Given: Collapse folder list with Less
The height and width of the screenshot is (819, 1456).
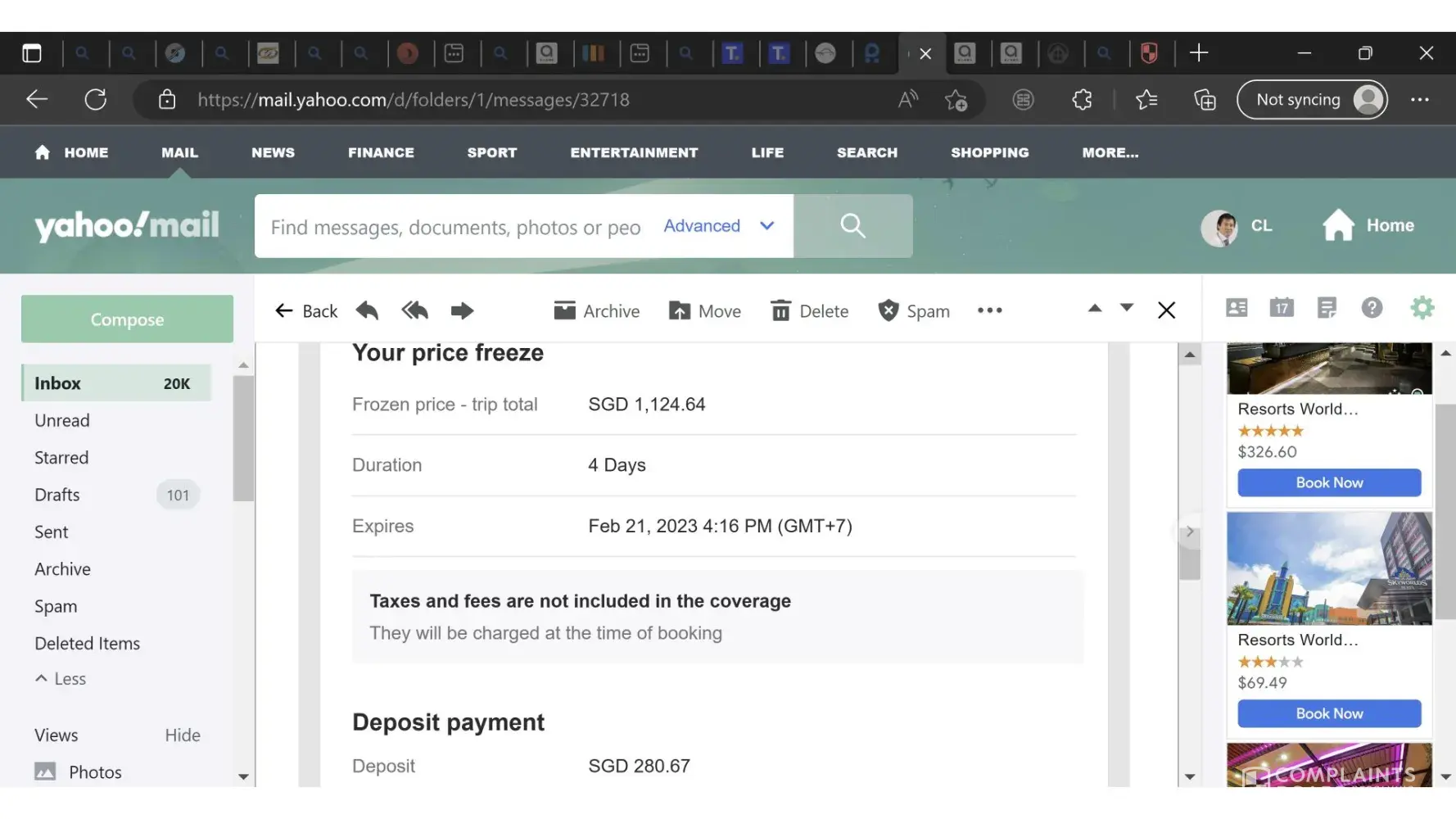Looking at the screenshot, I should point(61,679).
